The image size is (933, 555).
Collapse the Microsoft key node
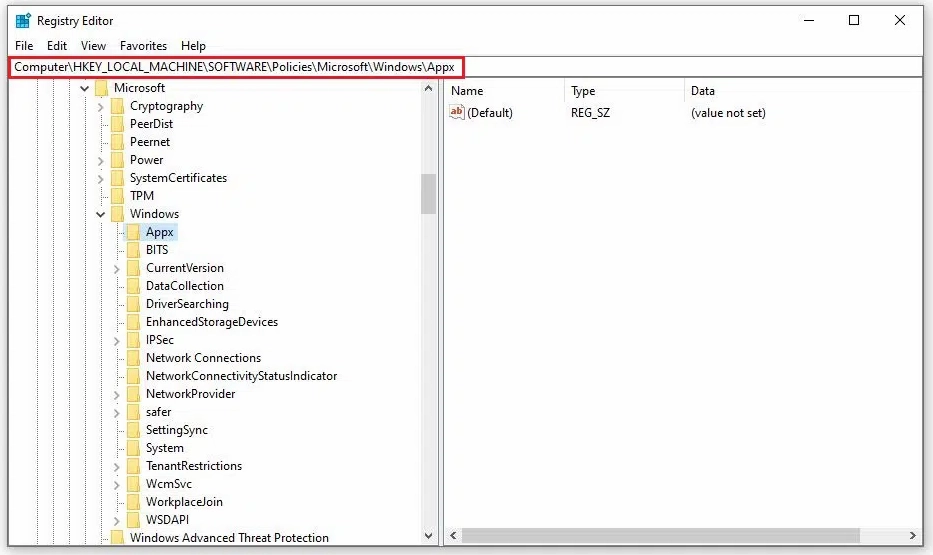tap(85, 88)
